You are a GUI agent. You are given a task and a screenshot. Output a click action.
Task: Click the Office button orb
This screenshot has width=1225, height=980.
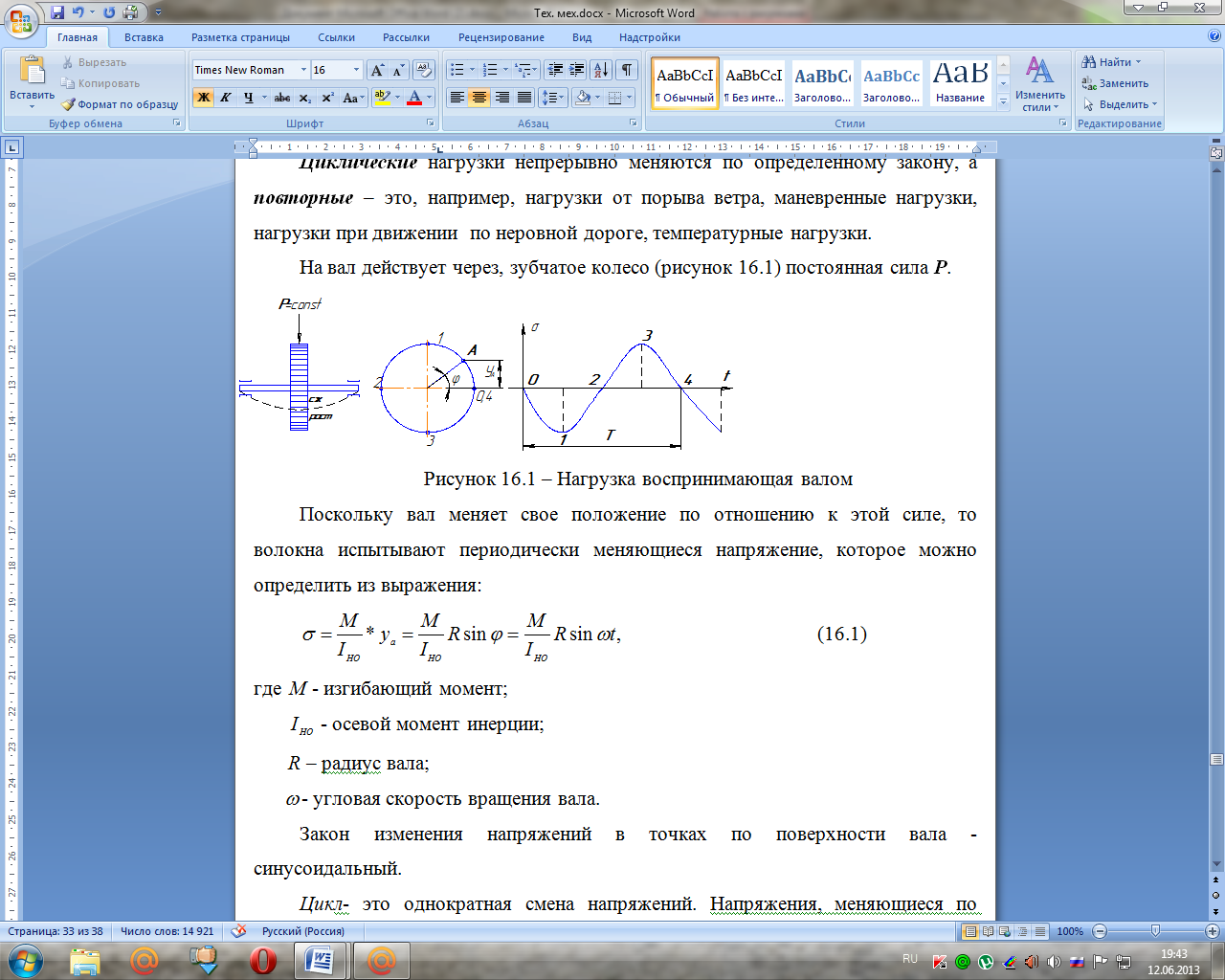tap(21, 19)
